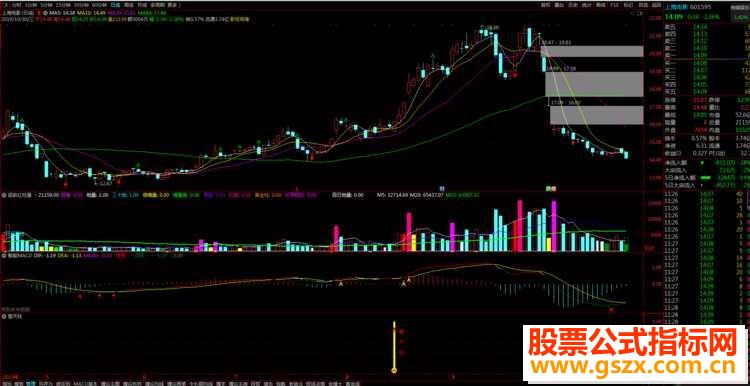This screenshot has height=386, width=750.
Task: Open the F10 company info button
Action: (615, 5)
